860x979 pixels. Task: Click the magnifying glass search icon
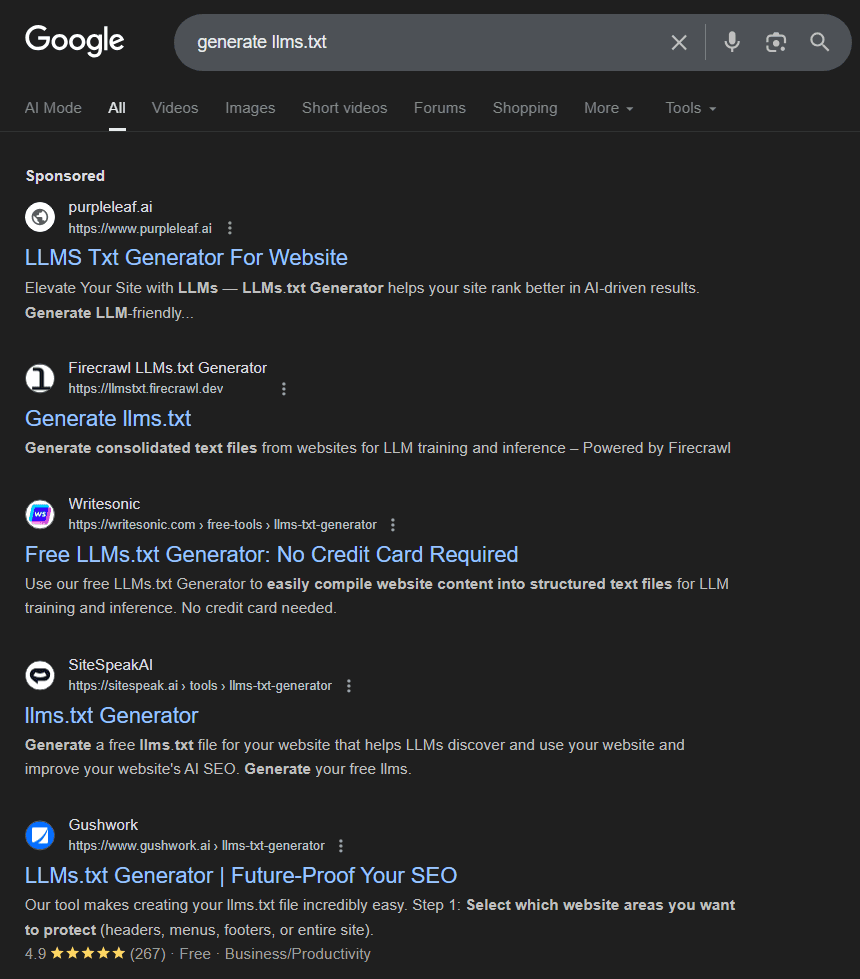click(820, 42)
